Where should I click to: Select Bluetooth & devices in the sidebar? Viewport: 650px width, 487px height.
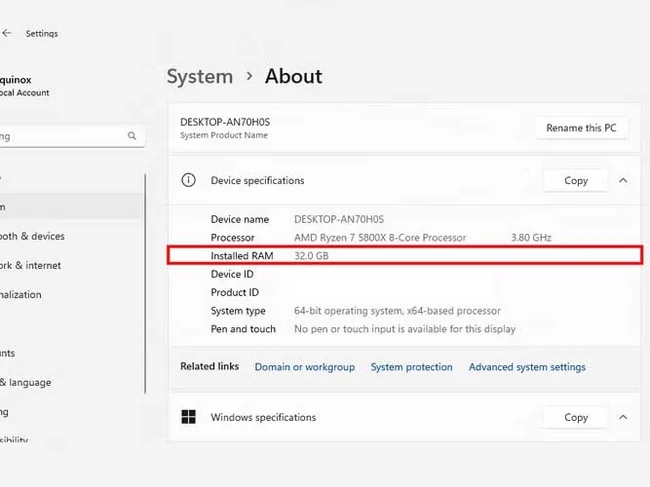[32, 236]
